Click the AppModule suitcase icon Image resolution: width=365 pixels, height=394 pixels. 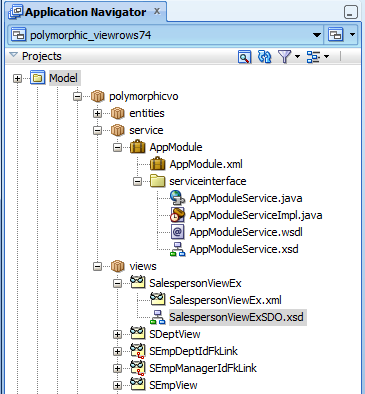[137, 147]
